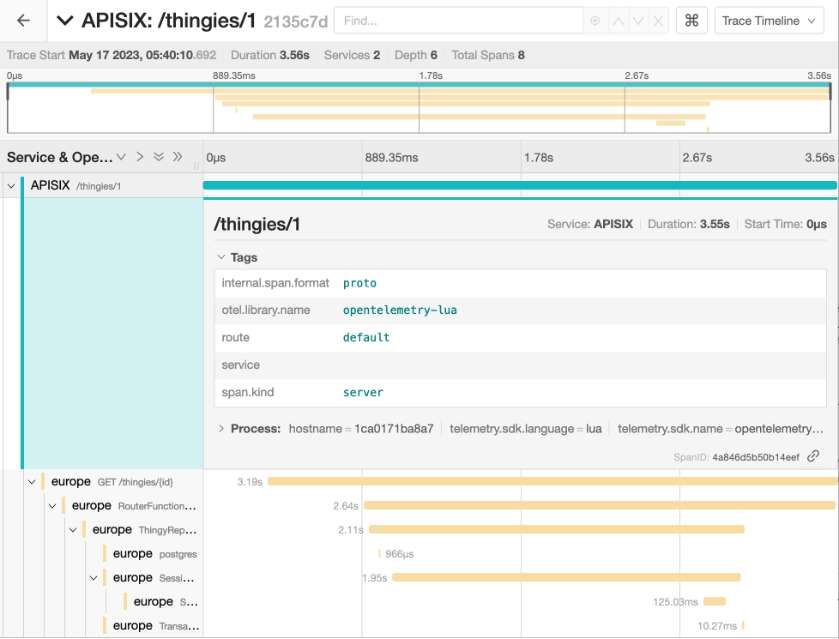
Task: Click the locate/focus matches target icon
Action: (596, 21)
